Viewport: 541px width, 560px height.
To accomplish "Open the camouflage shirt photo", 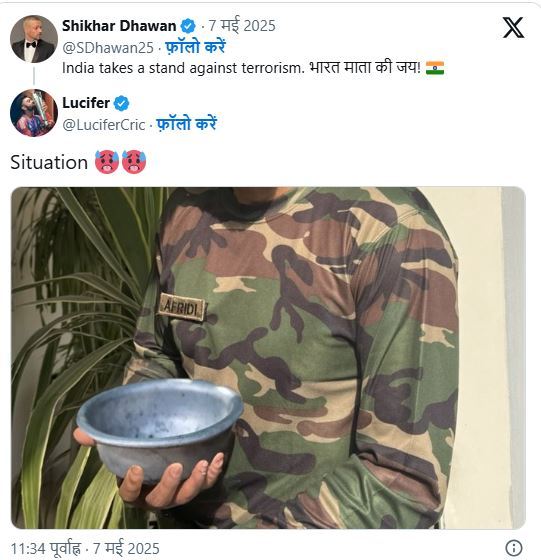I will [x=268, y=358].
